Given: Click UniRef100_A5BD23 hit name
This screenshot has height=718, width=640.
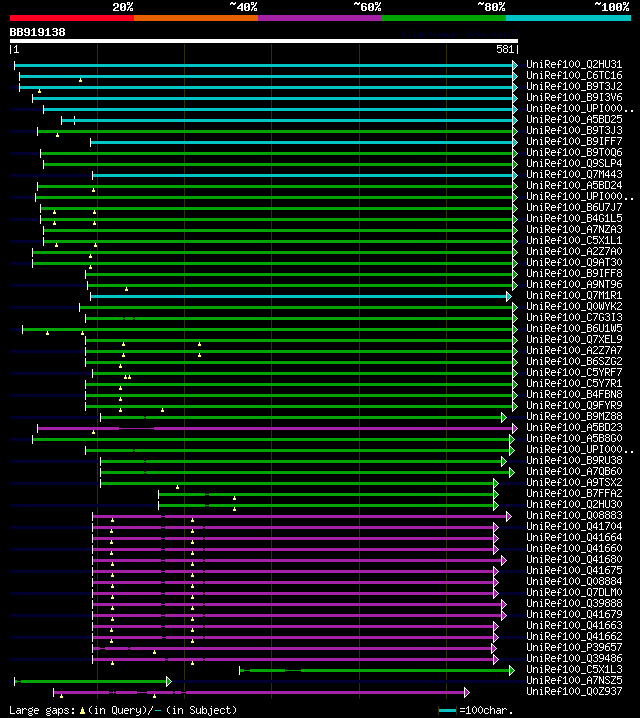Looking at the screenshot, I should pyautogui.click(x=574, y=427).
